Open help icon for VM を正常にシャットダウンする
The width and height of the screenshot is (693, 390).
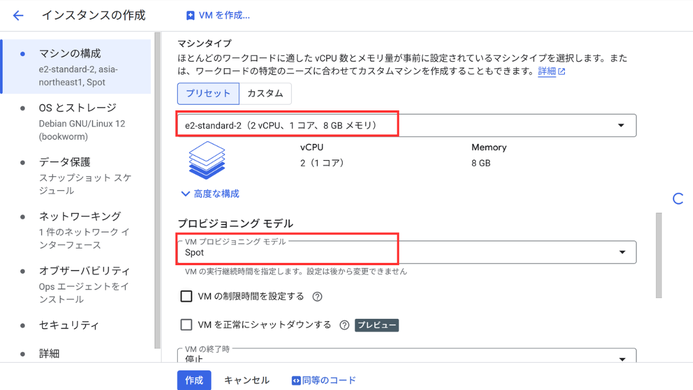click(344, 325)
